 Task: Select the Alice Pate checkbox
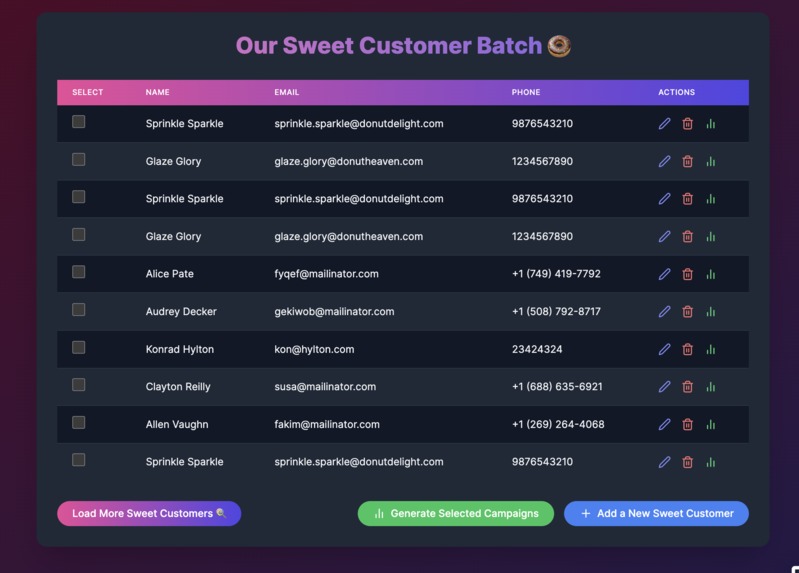(x=78, y=272)
